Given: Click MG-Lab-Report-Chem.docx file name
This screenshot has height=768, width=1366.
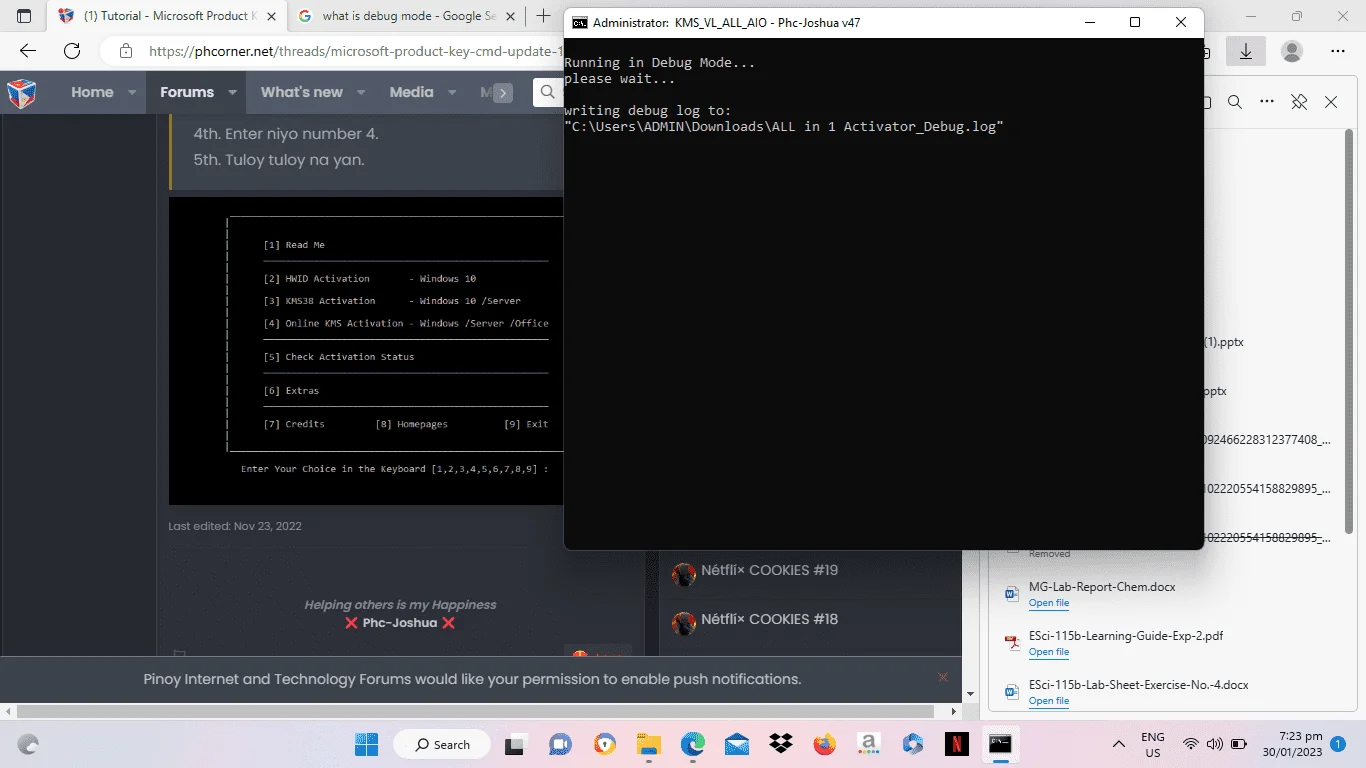Looking at the screenshot, I should (1102, 587).
